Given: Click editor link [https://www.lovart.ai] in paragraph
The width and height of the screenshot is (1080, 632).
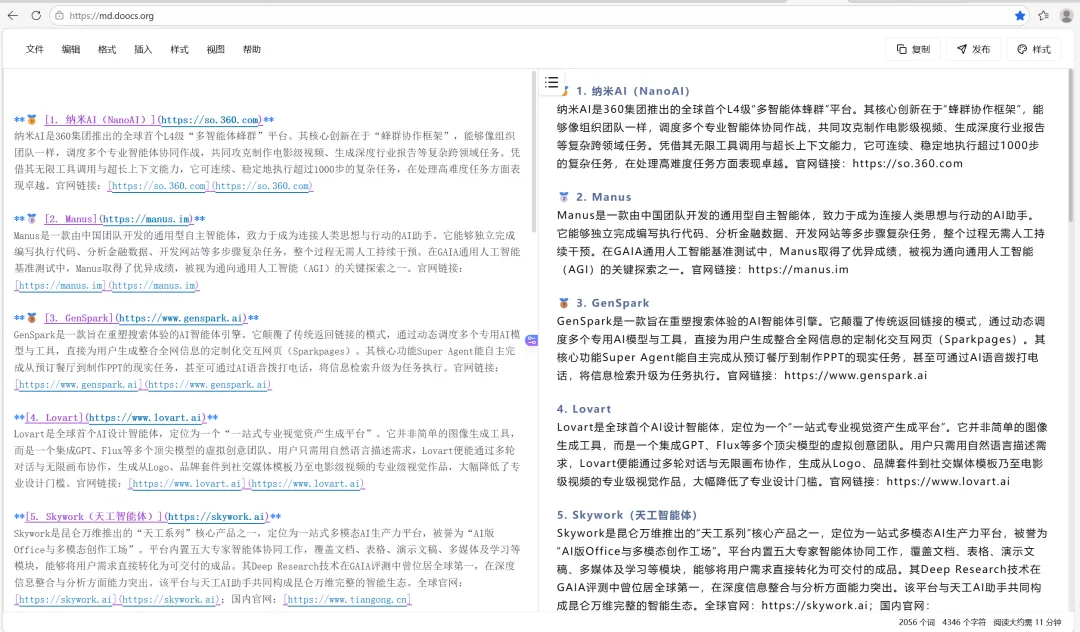Looking at the screenshot, I should tap(187, 484).
